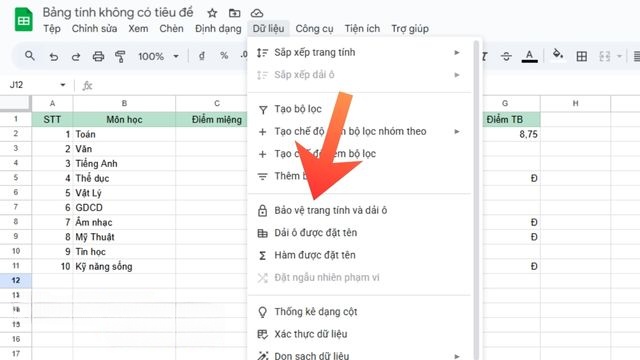Click the sort sheet icon

(x=262, y=53)
